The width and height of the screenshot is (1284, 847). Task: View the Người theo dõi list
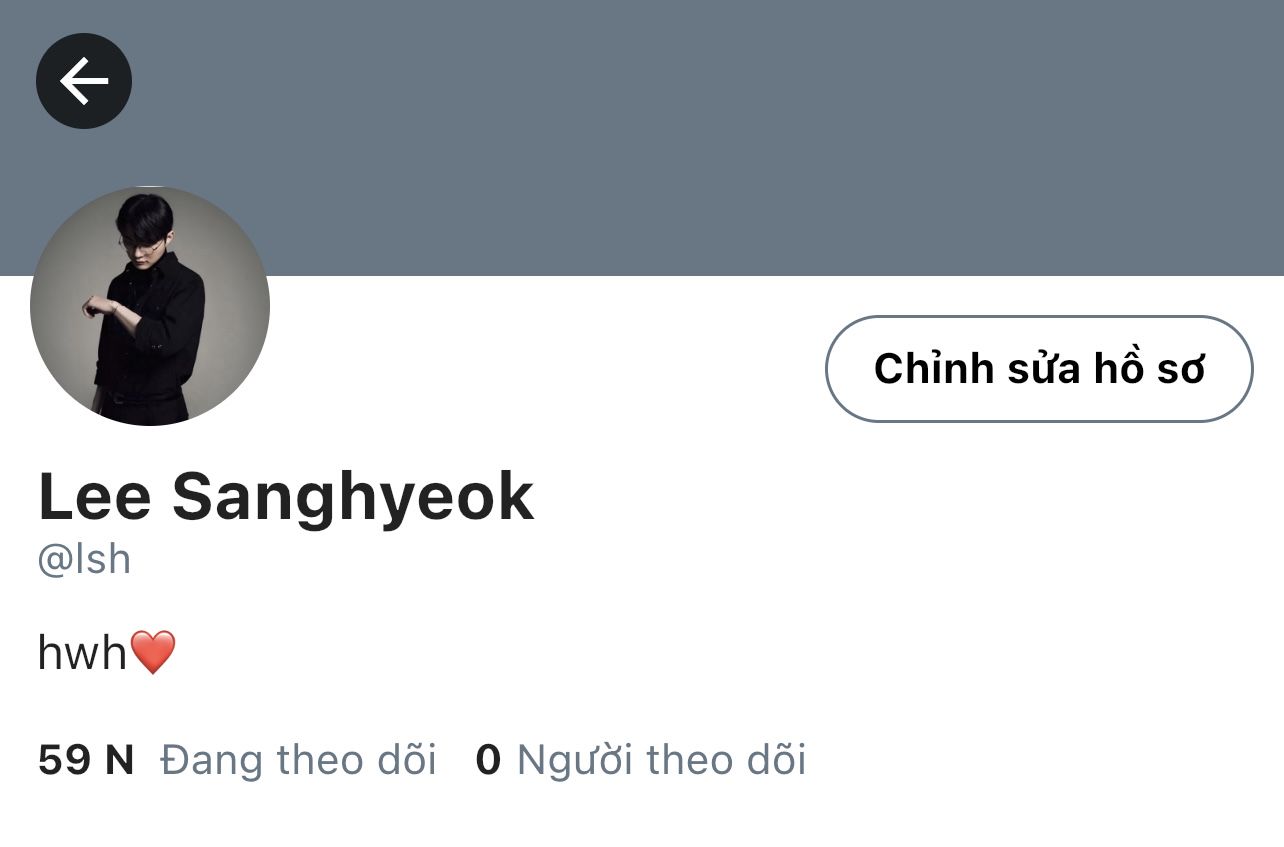pyautogui.click(x=661, y=760)
